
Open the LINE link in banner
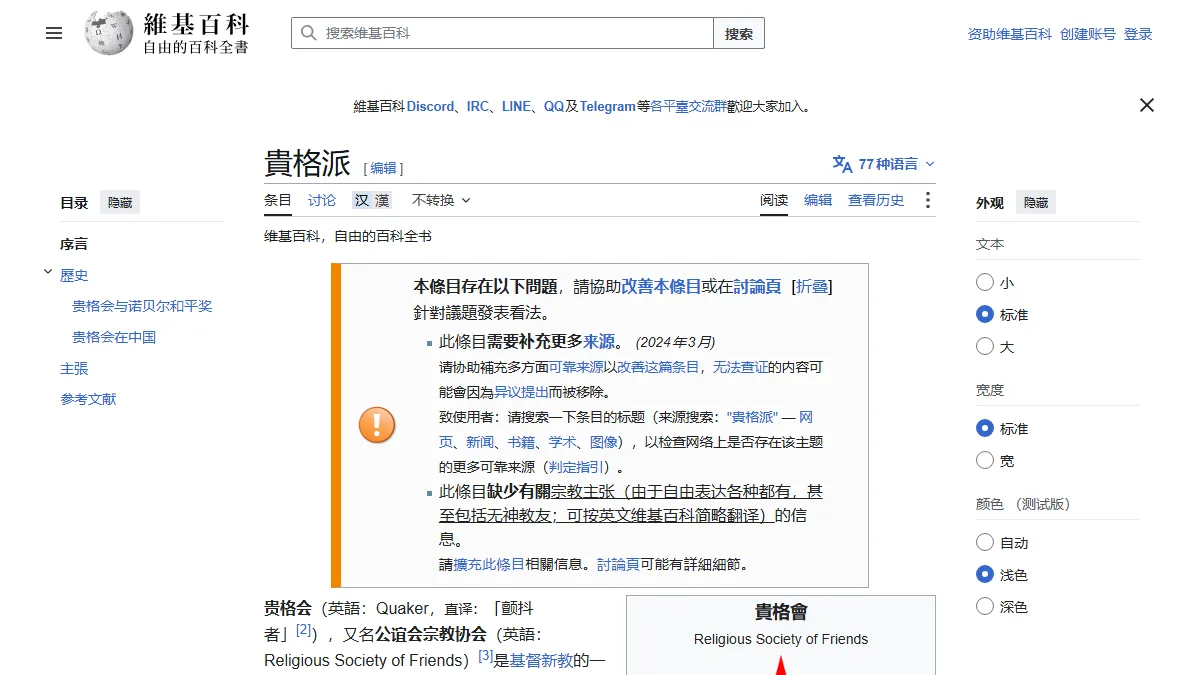[516, 106]
